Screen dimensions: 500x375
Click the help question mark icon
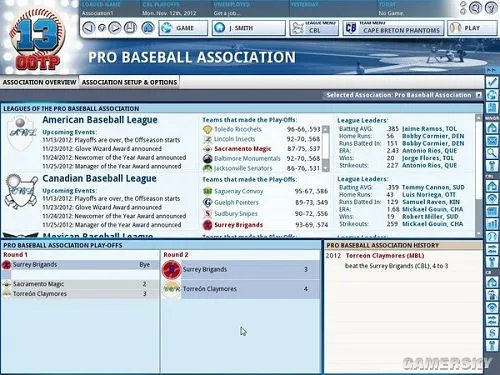tap(491, 7)
